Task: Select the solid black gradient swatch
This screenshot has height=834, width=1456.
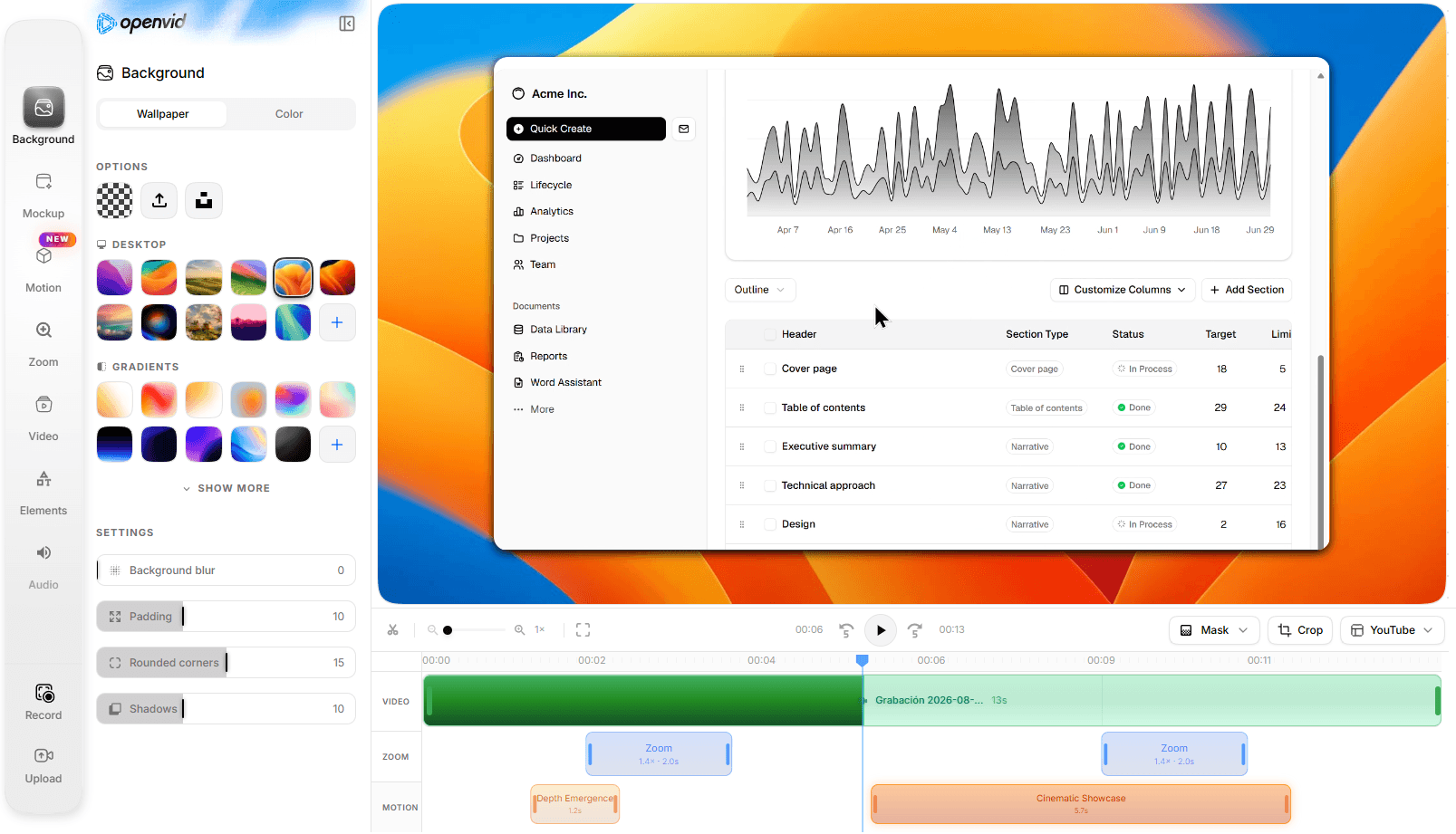Action: [293, 445]
